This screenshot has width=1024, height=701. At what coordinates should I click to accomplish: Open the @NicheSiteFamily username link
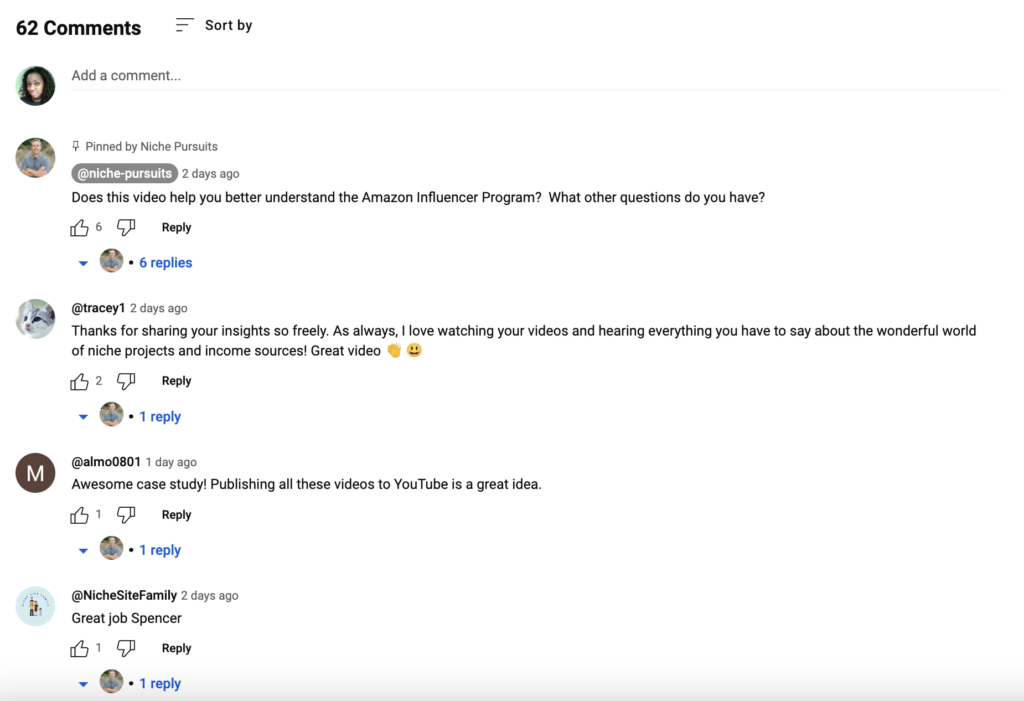[124, 595]
